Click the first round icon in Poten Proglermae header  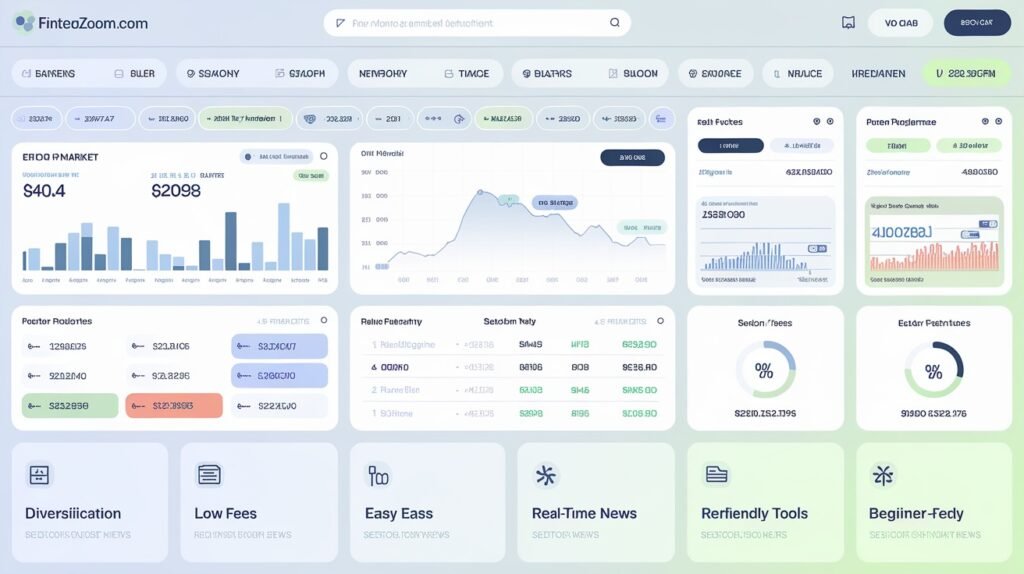[985, 121]
